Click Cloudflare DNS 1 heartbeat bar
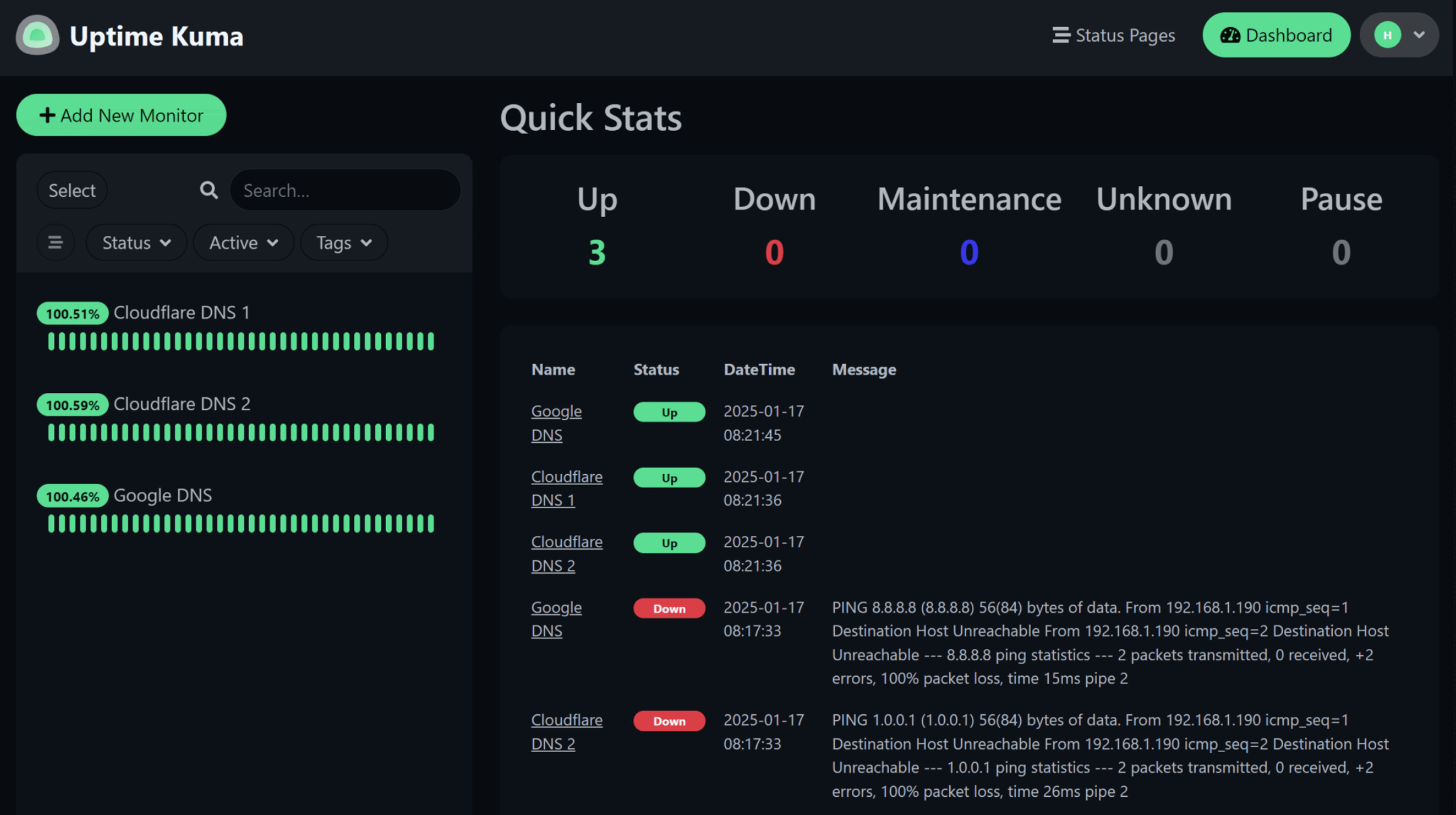The image size is (1456, 815). coord(241,341)
